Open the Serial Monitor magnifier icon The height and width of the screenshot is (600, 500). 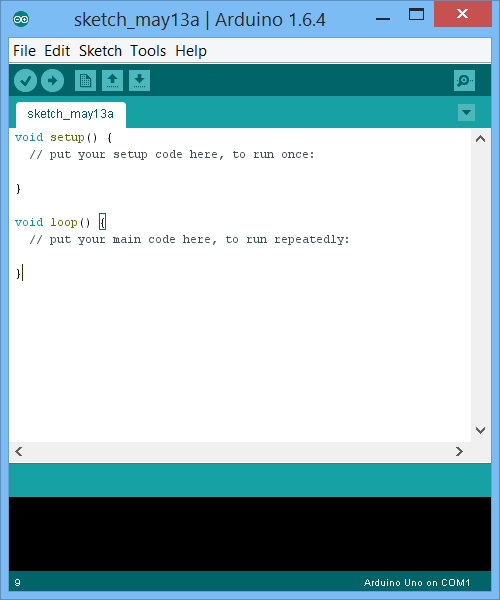click(464, 80)
